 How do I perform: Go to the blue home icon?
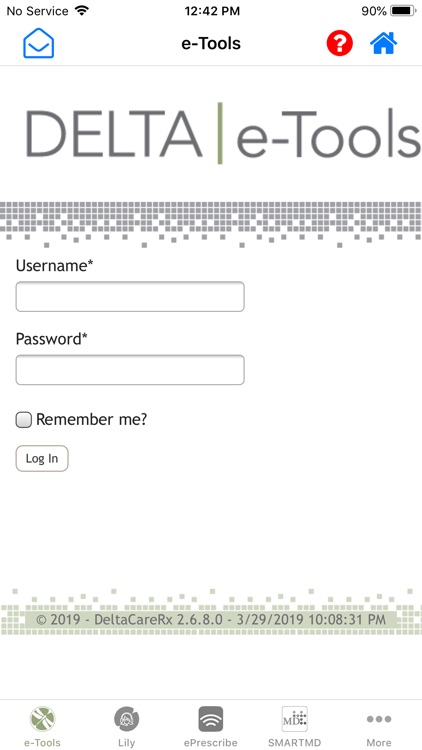coord(383,43)
